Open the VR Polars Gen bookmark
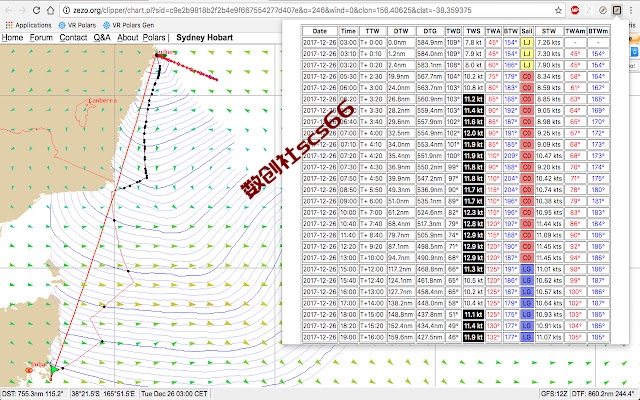This screenshot has width=640, height=400. 128,25
